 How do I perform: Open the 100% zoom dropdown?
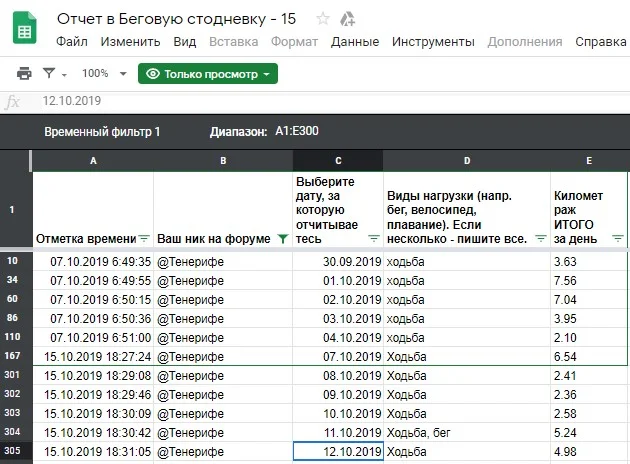coord(104,74)
